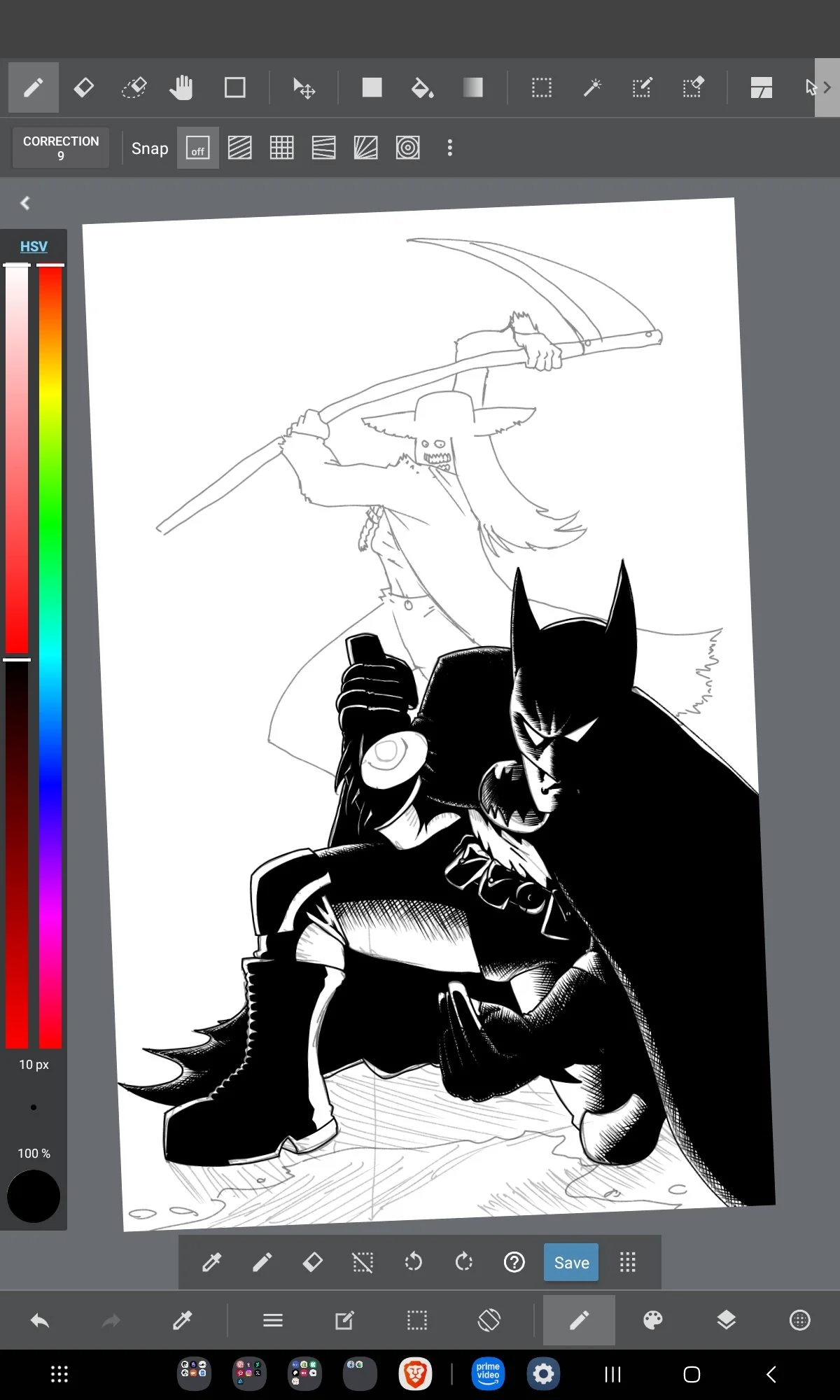Switch color mode via HSV label
The height and width of the screenshot is (1400, 840).
(34, 246)
